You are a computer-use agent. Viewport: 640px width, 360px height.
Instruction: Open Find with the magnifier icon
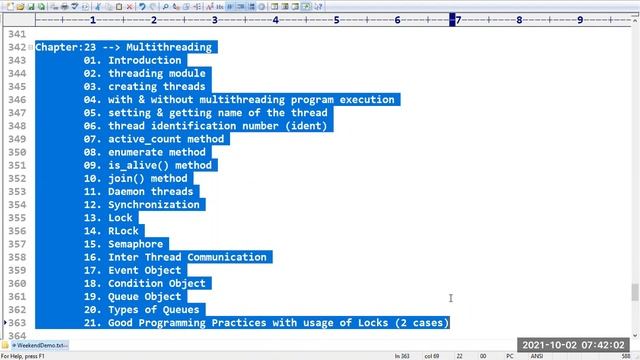click(165, 7)
